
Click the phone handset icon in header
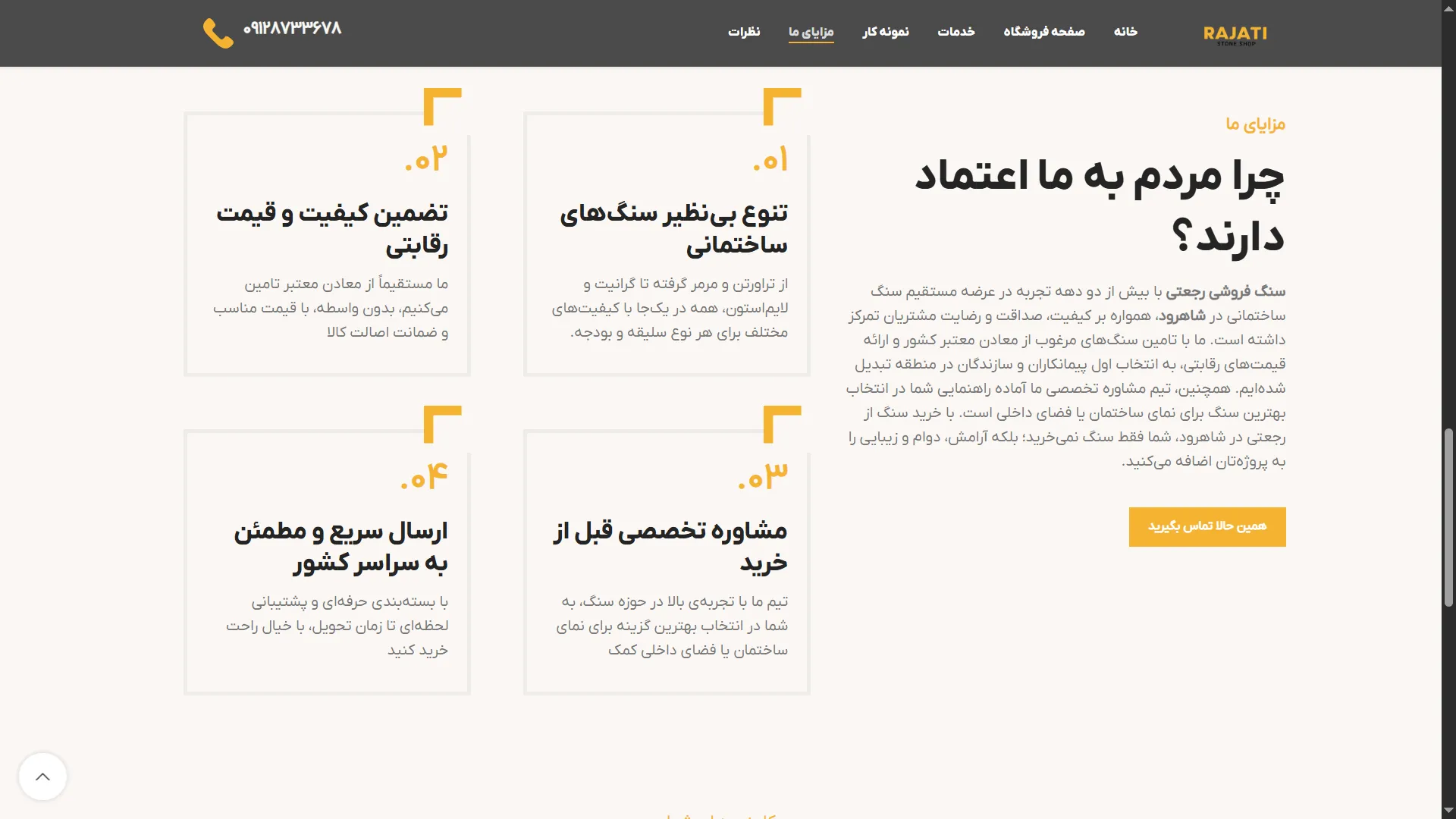click(x=218, y=33)
